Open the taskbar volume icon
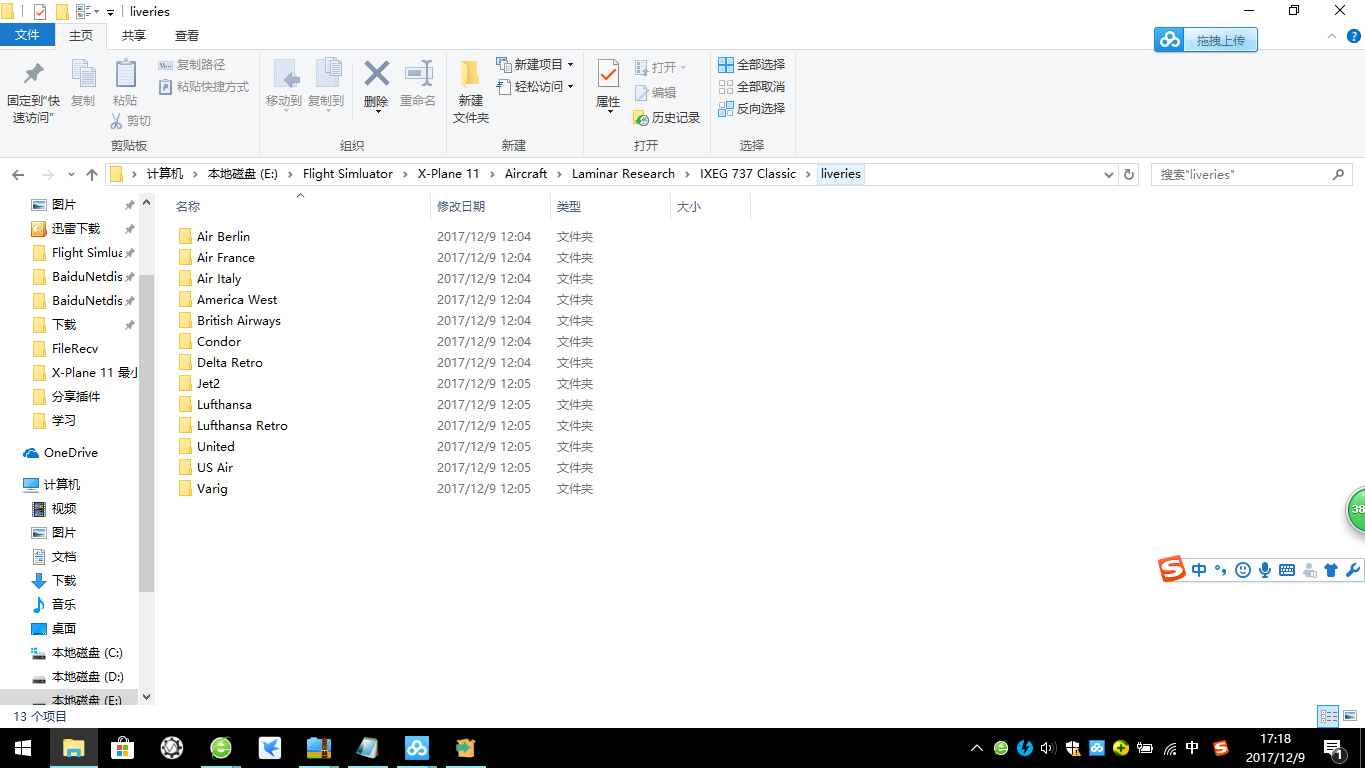The height and width of the screenshot is (768, 1365). pyautogui.click(x=1048, y=748)
